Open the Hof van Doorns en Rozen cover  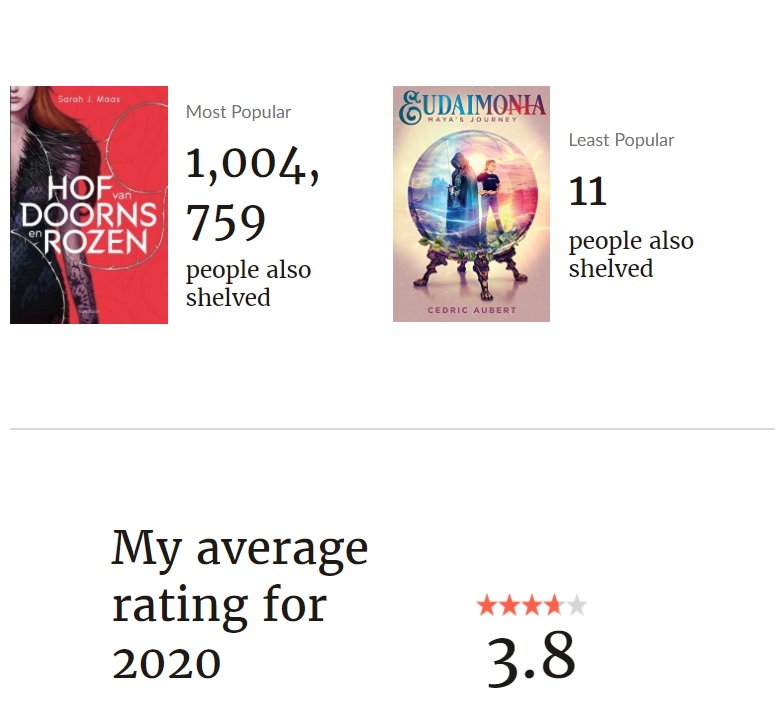[89, 205]
